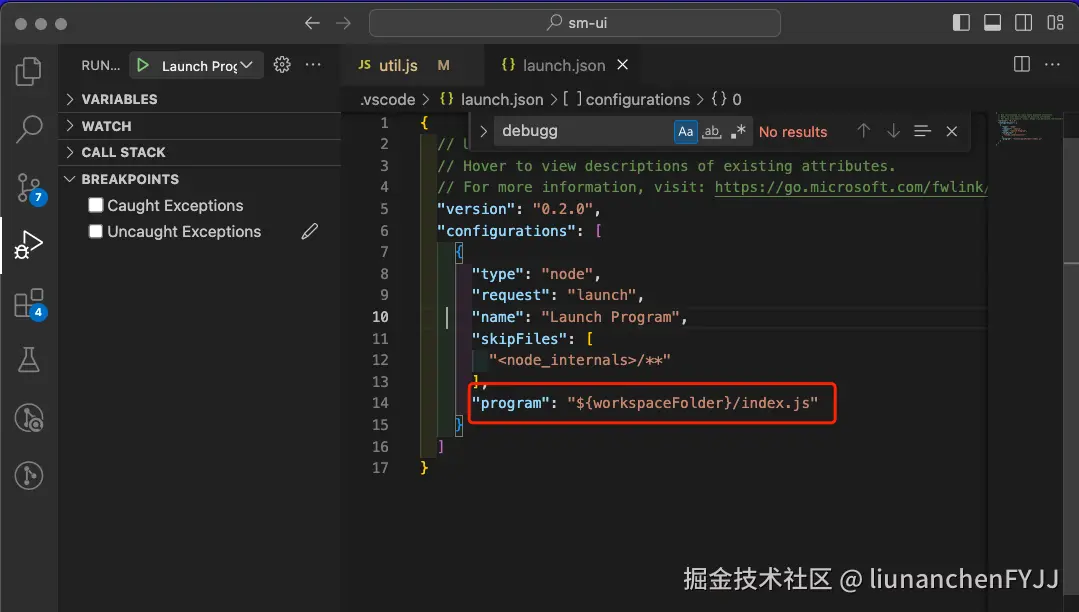Open the go.microsoft.com link in comment
Viewport: 1079px width, 612px height.
coord(851,187)
